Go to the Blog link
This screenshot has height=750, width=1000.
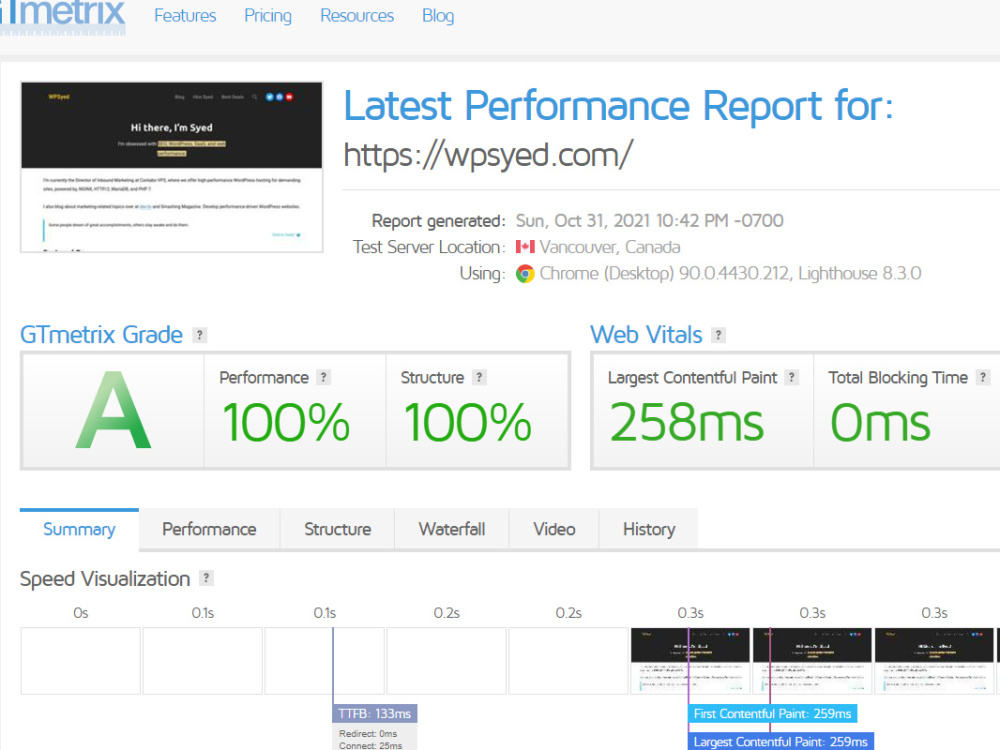pyautogui.click(x=438, y=16)
